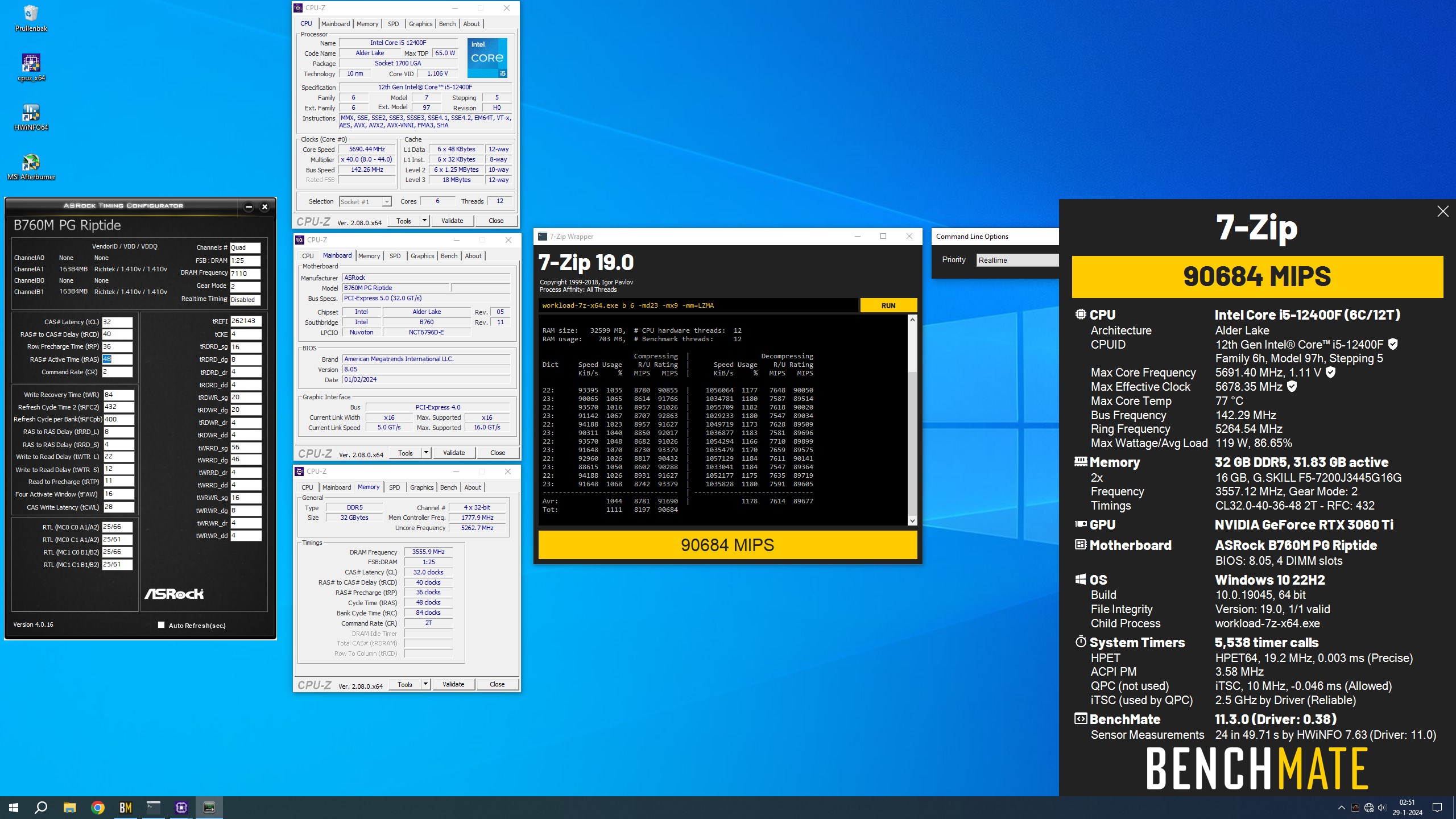Click the Intel Core i5 logo in CPU-Z
Image resolution: width=1456 pixels, height=819 pixels.
click(487, 57)
